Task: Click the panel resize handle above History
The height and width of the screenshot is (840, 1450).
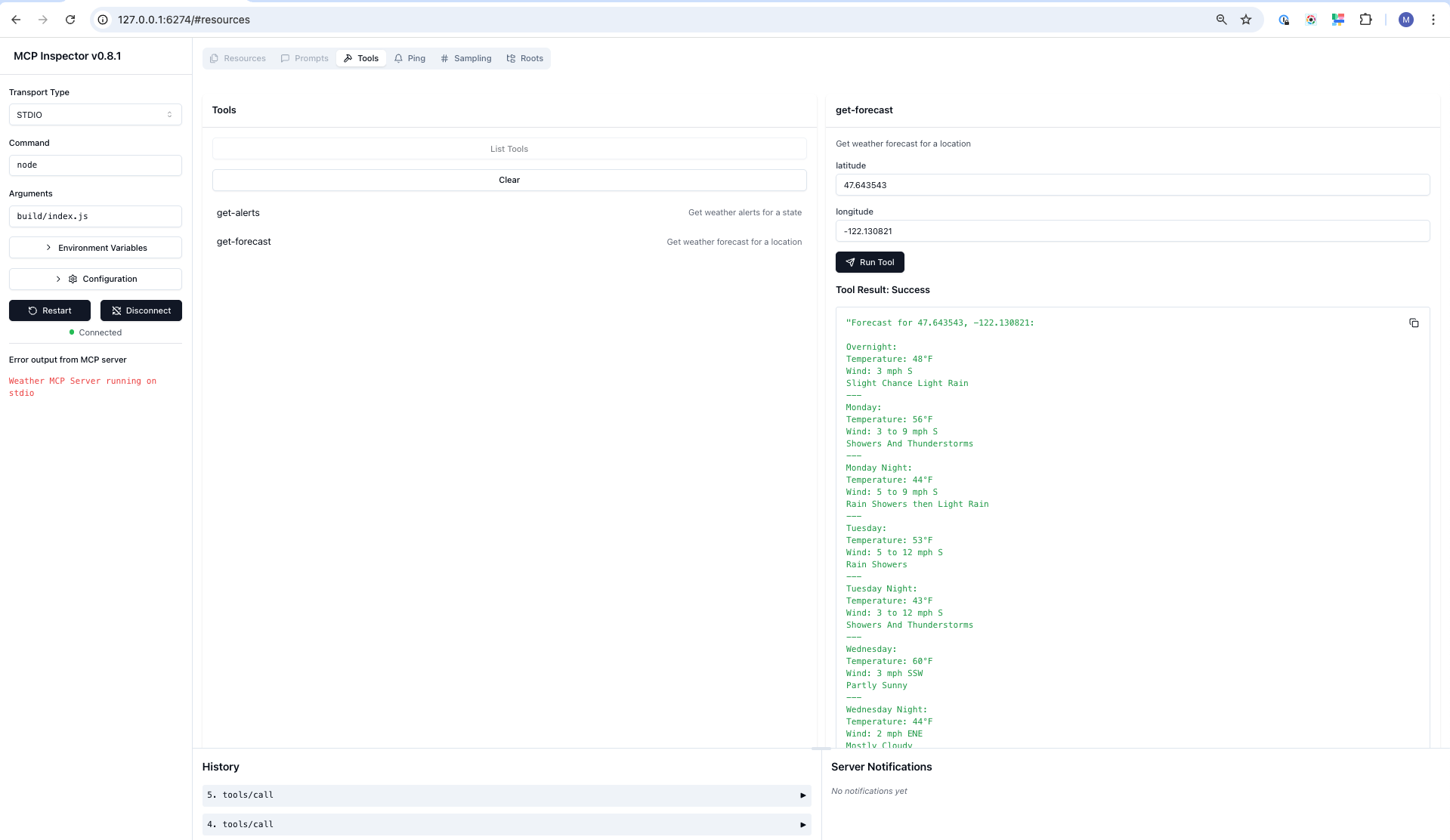Action: 821,749
